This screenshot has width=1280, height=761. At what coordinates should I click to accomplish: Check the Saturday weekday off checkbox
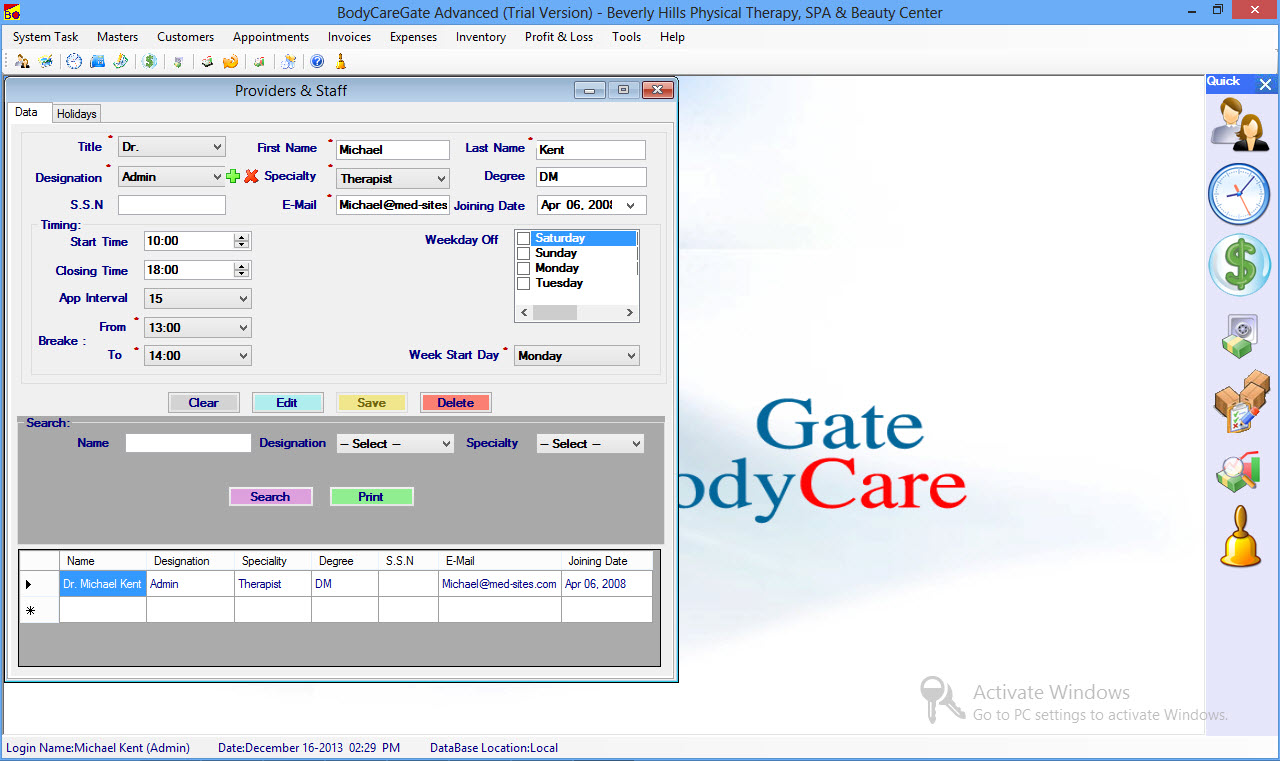pos(523,239)
